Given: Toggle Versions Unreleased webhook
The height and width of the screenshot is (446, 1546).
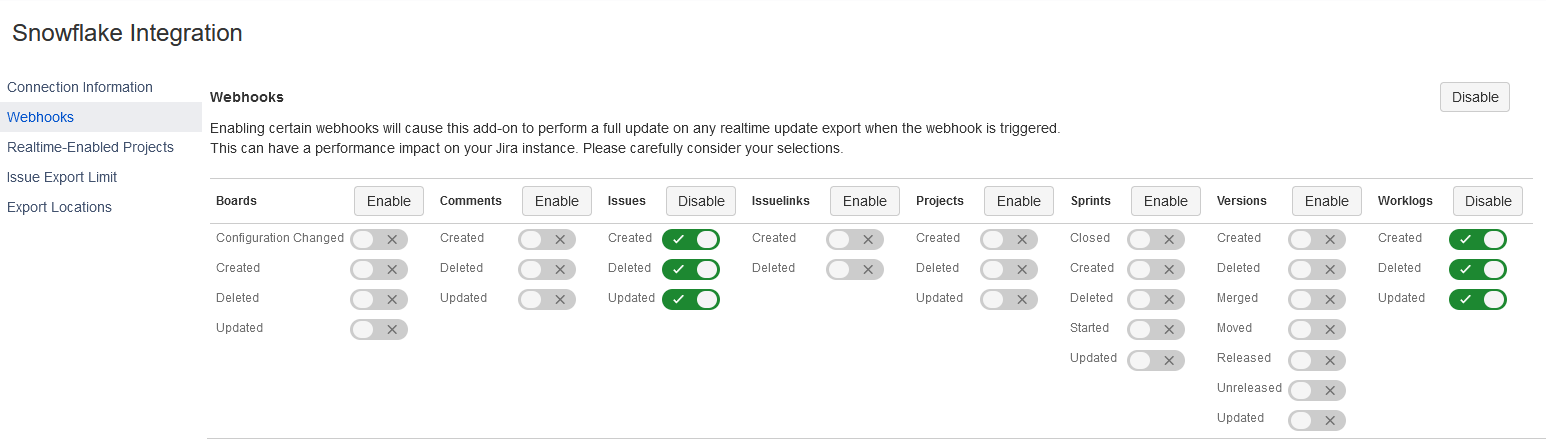Looking at the screenshot, I should (x=1317, y=390).
